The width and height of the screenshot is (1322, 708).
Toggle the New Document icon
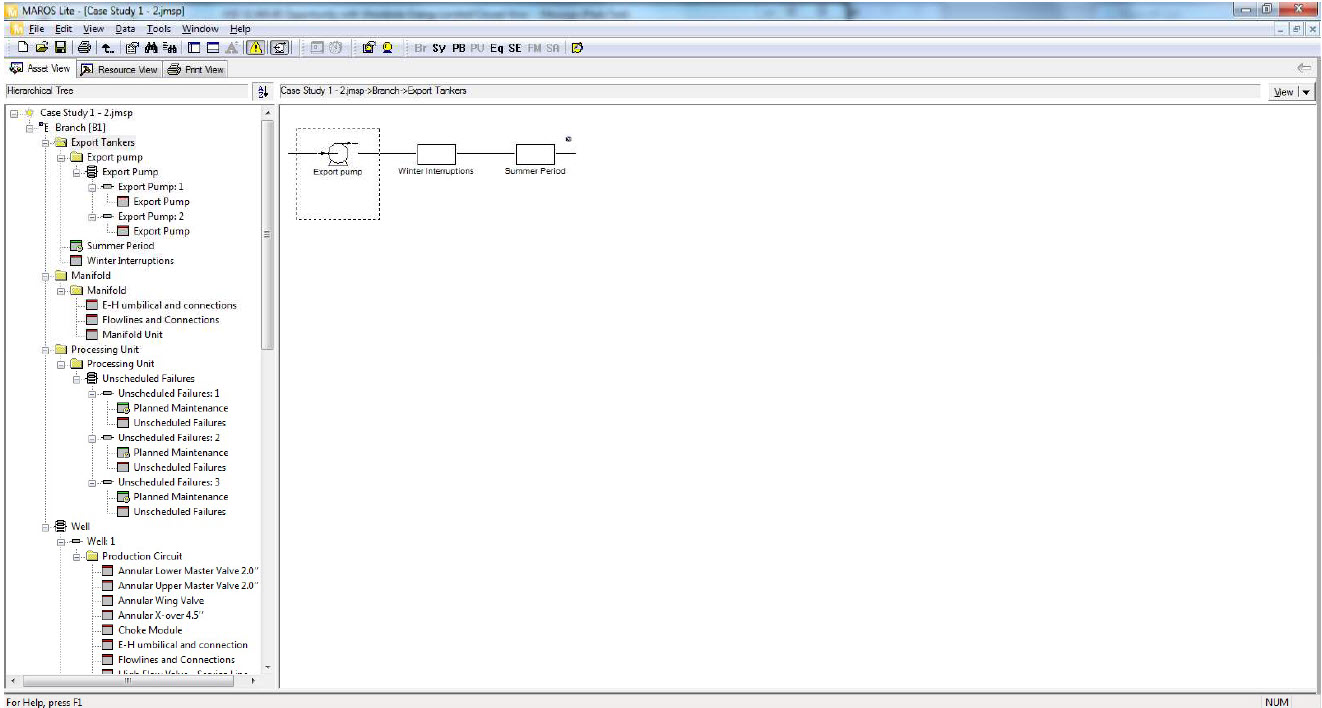tap(22, 47)
